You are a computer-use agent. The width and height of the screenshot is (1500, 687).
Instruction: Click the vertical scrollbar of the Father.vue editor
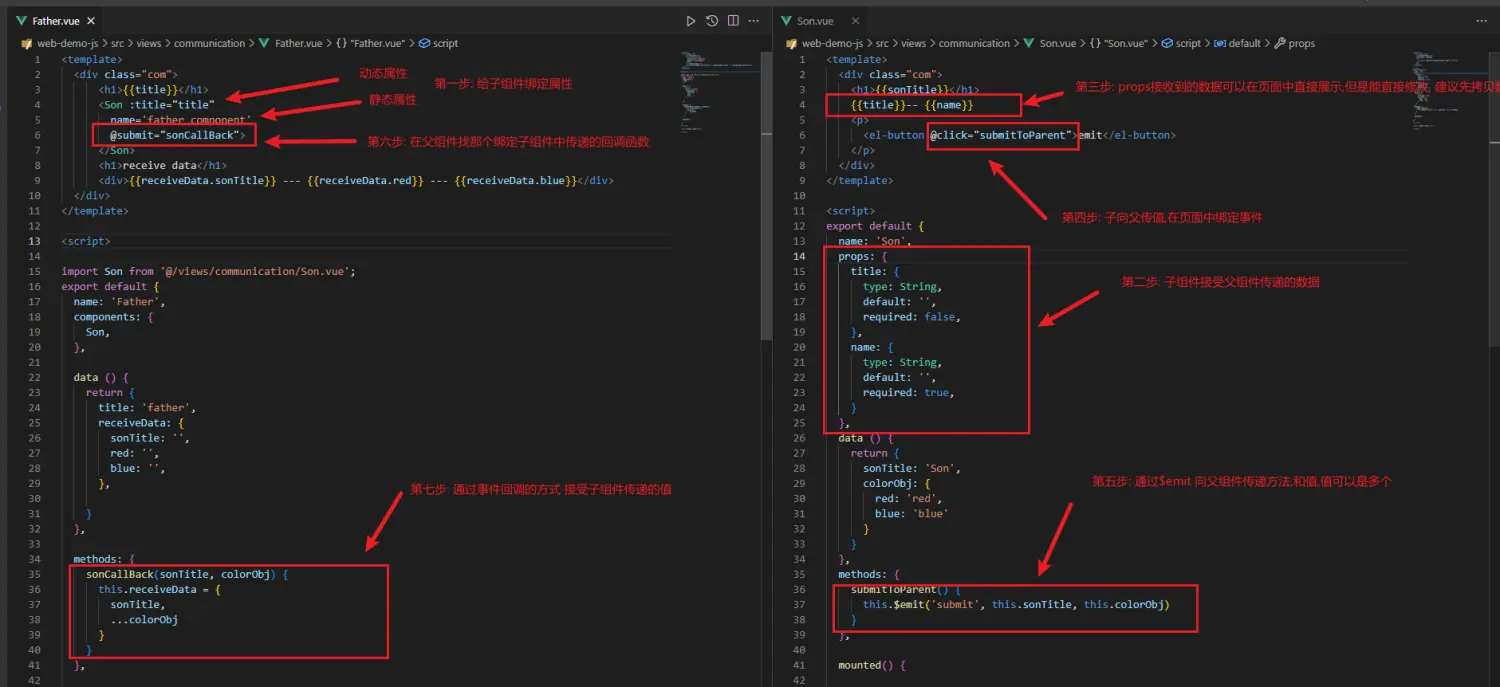point(766,200)
